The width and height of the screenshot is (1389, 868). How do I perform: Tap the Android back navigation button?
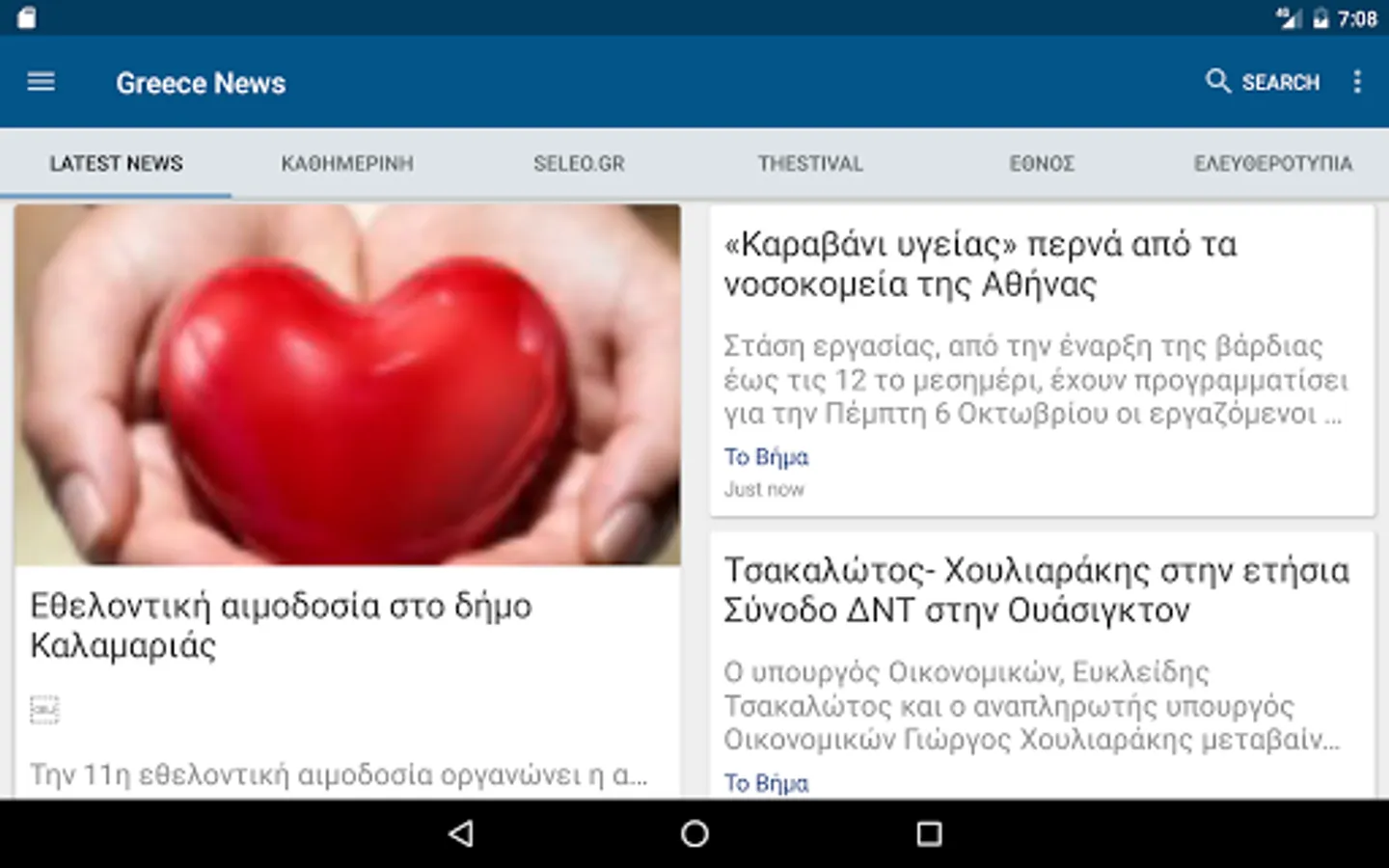click(461, 833)
